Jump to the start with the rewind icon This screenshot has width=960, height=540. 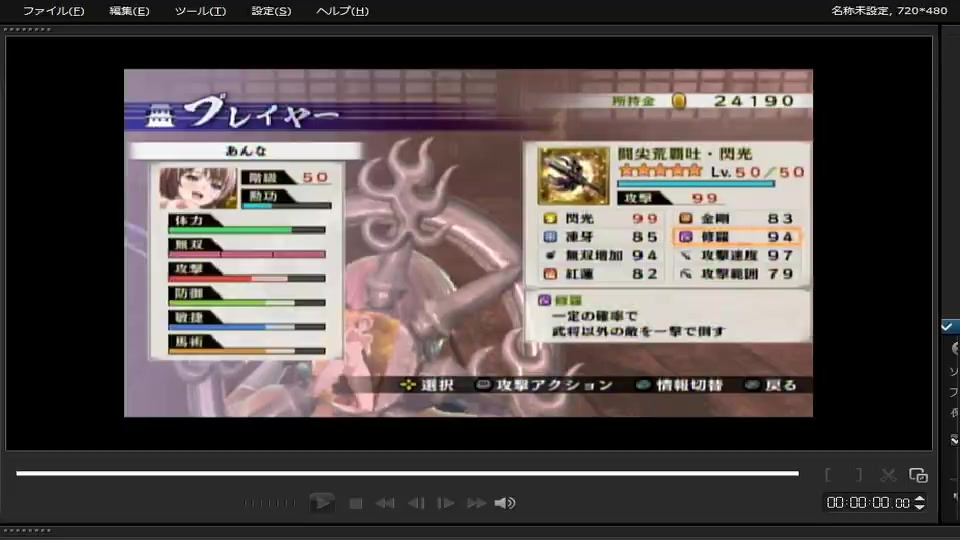click(385, 503)
